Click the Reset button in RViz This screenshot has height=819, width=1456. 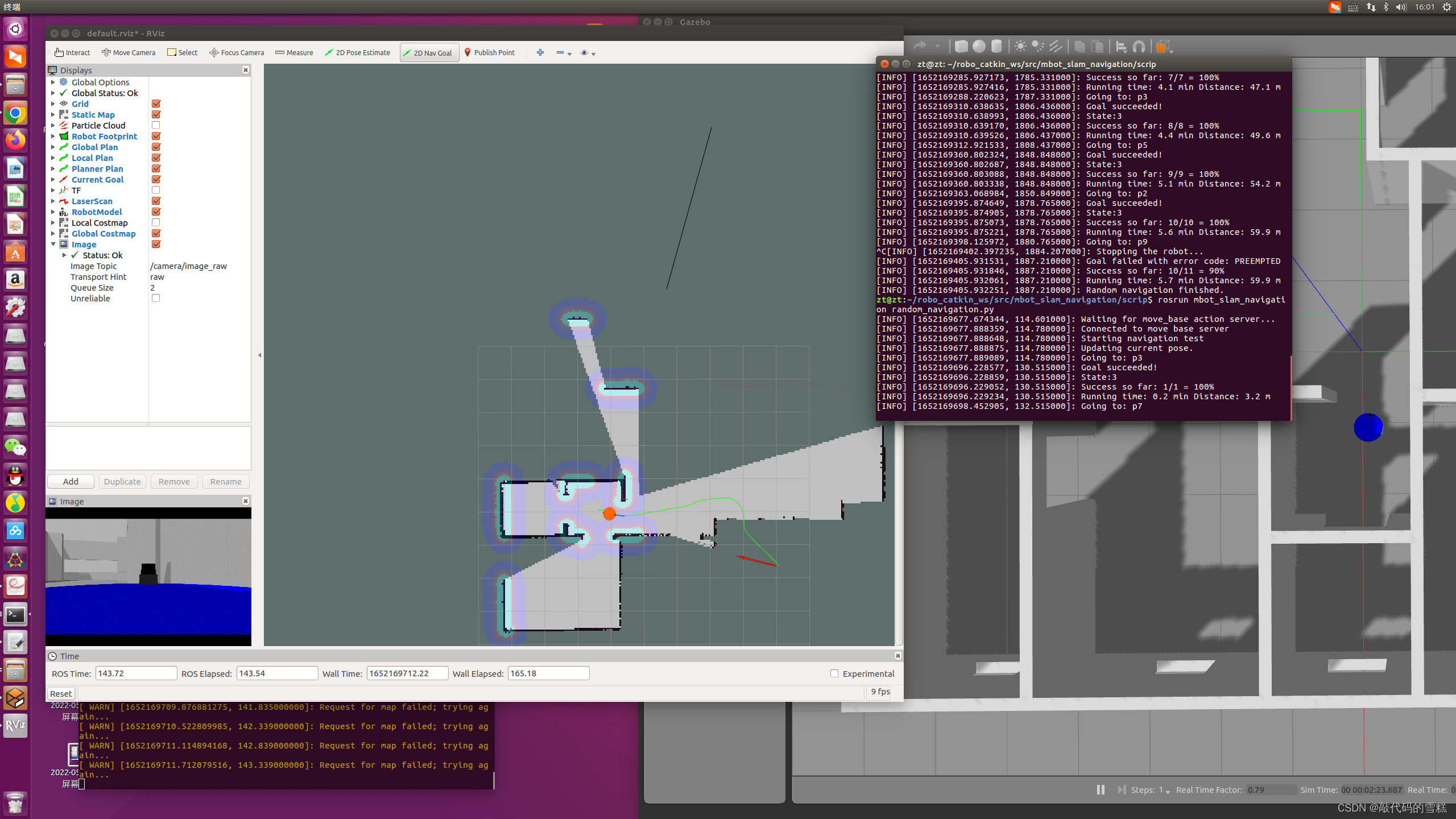point(61,693)
